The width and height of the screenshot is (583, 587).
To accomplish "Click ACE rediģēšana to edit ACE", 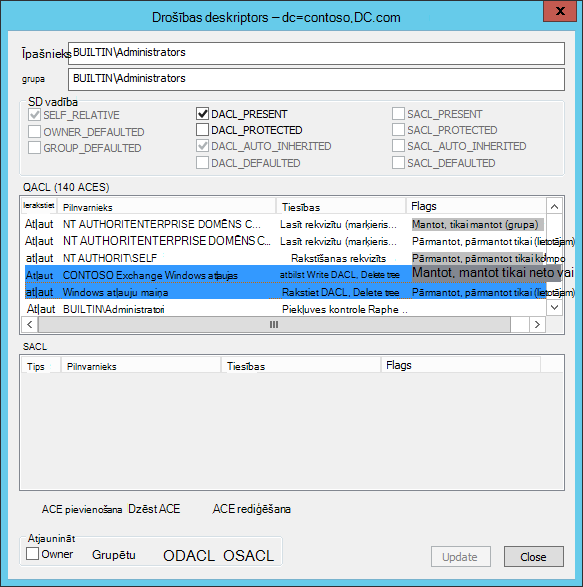I will pyautogui.click(x=251, y=509).
